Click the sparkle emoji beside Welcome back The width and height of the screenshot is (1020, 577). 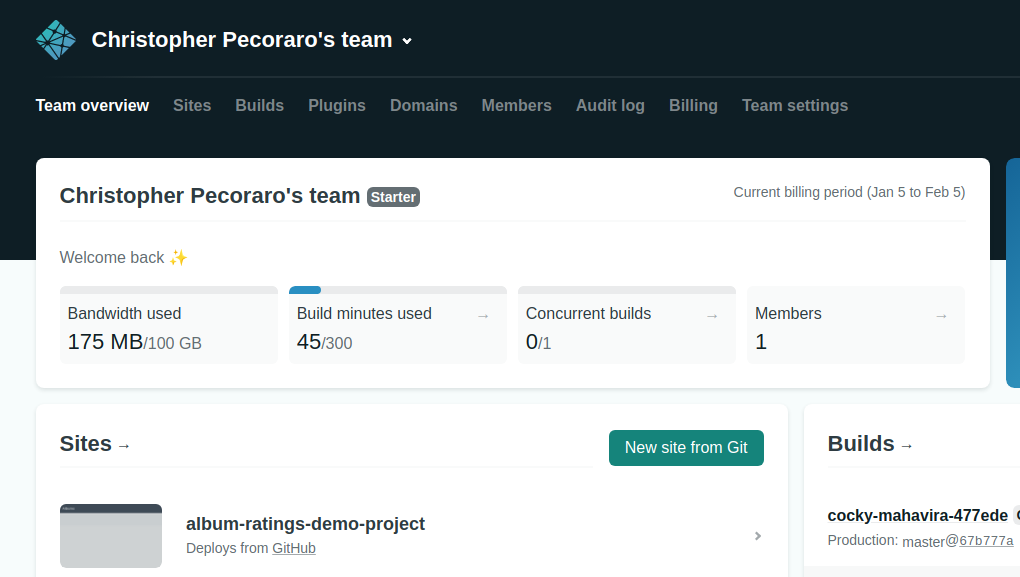pyautogui.click(x=178, y=257)
